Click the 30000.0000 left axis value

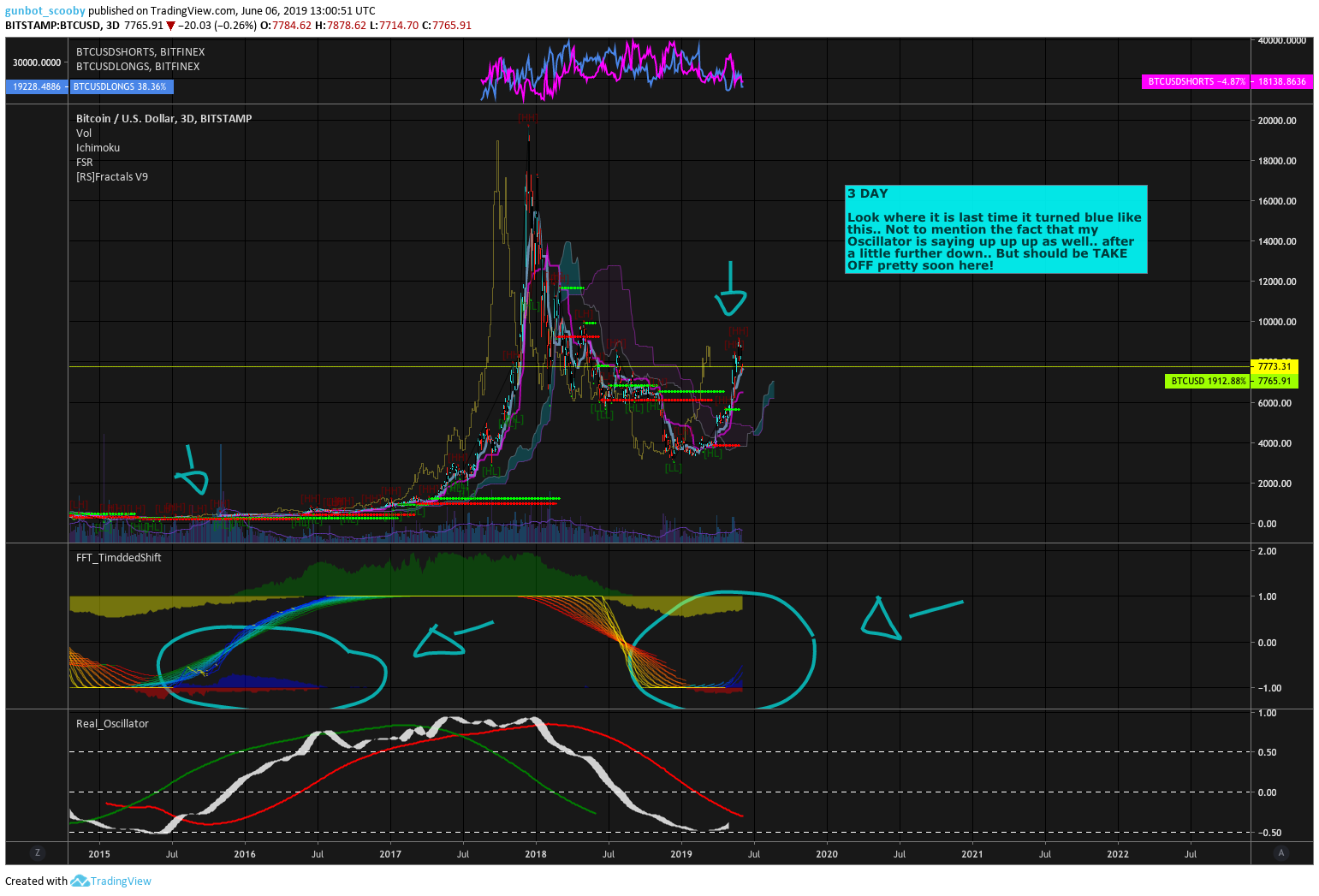pyautogui.click(x=37, y=62)
